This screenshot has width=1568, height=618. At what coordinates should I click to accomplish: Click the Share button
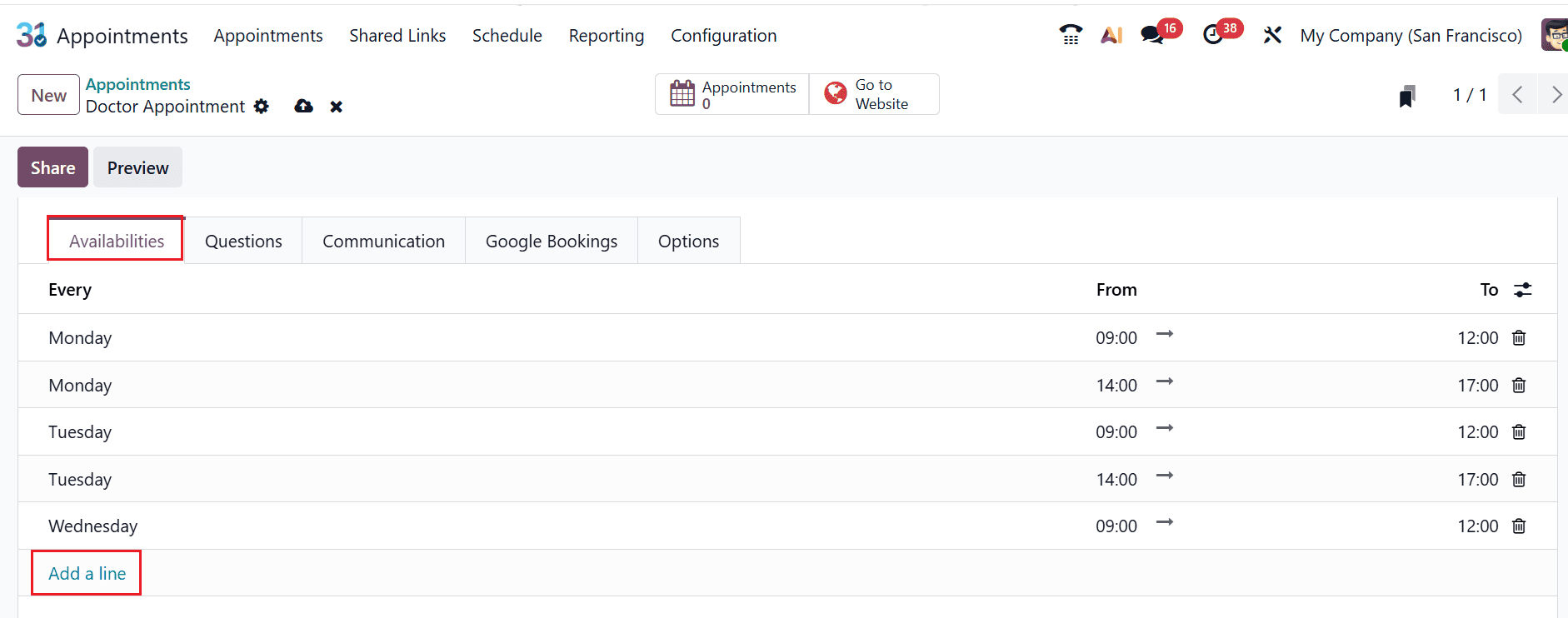coord(52,167)
